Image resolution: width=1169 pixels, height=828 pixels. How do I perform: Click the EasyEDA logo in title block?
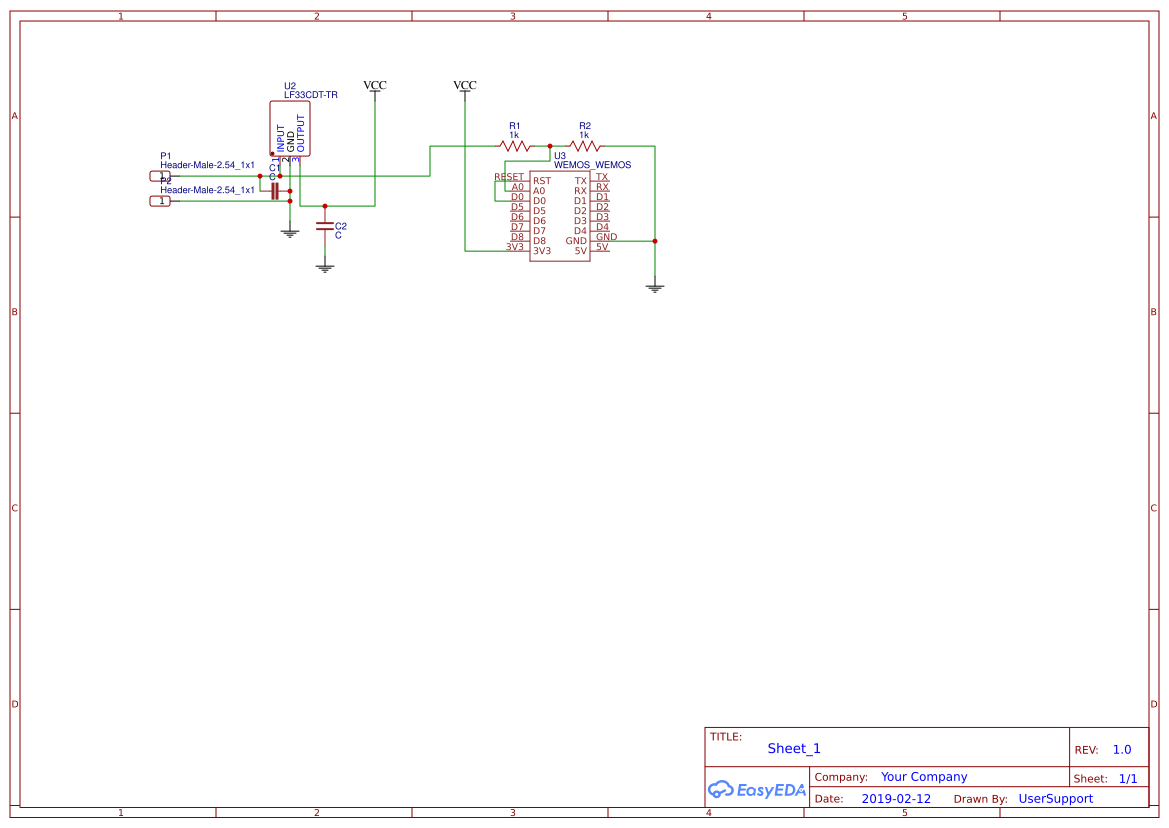click(x=756, y=789)
